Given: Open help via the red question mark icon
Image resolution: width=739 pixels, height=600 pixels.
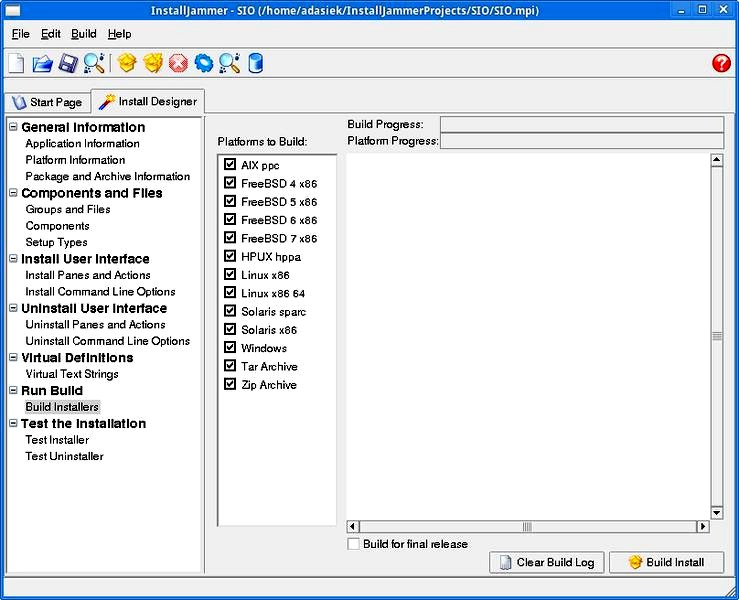Looking at the screenshot, I should (x=721, y=63).
